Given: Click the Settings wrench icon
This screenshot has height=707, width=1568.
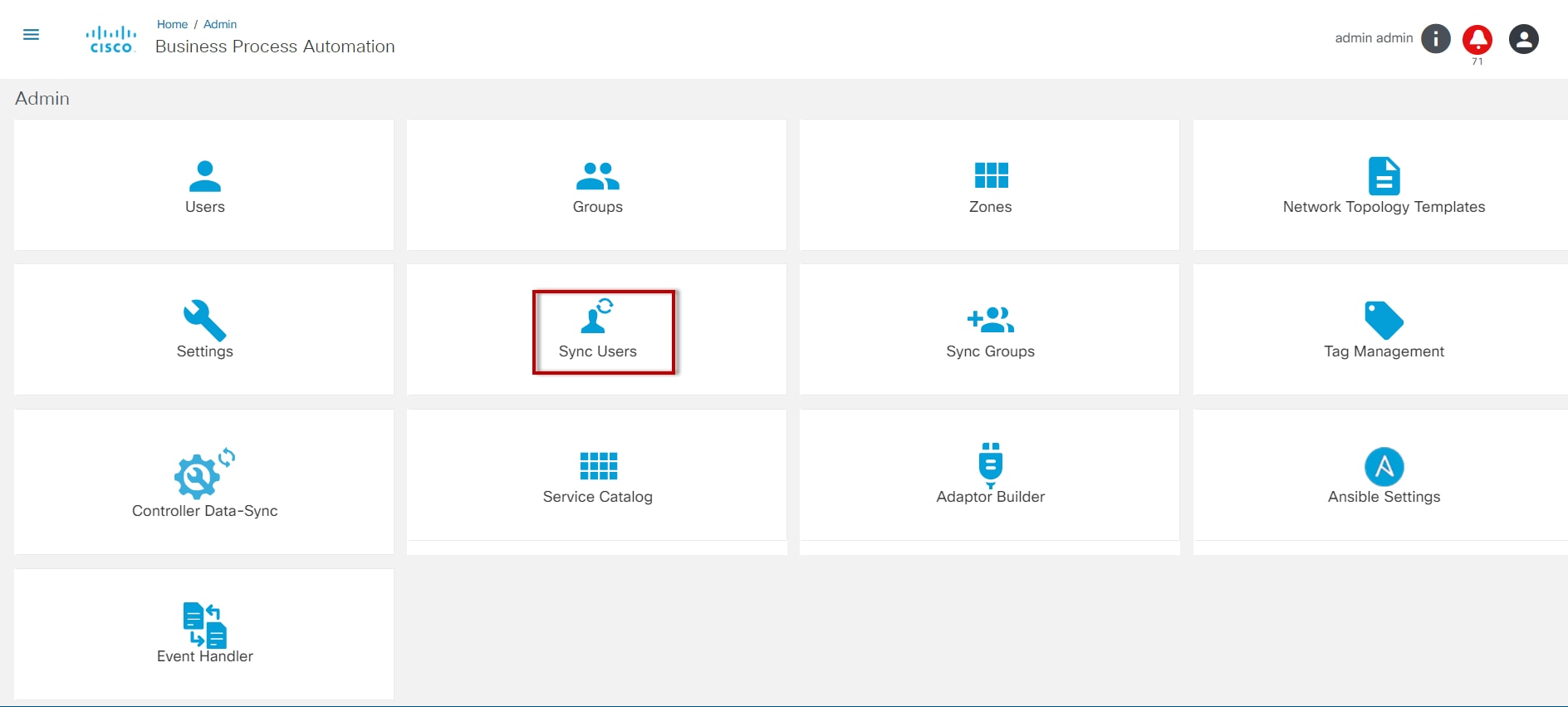Looking at the screenshot, I should pyautogui.click(x=205, y=321).
